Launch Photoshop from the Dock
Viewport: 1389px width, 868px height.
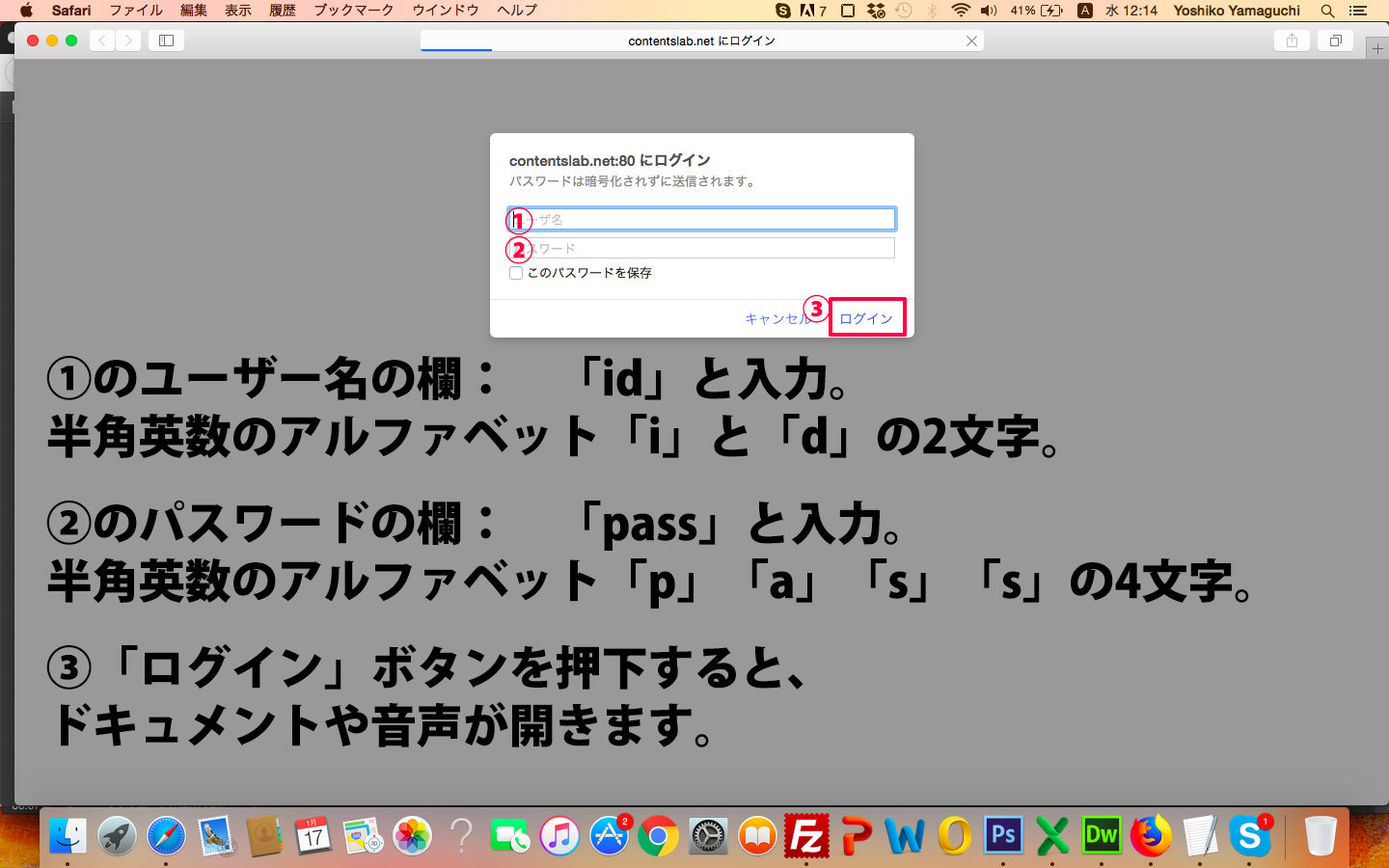pos(1003,836)
